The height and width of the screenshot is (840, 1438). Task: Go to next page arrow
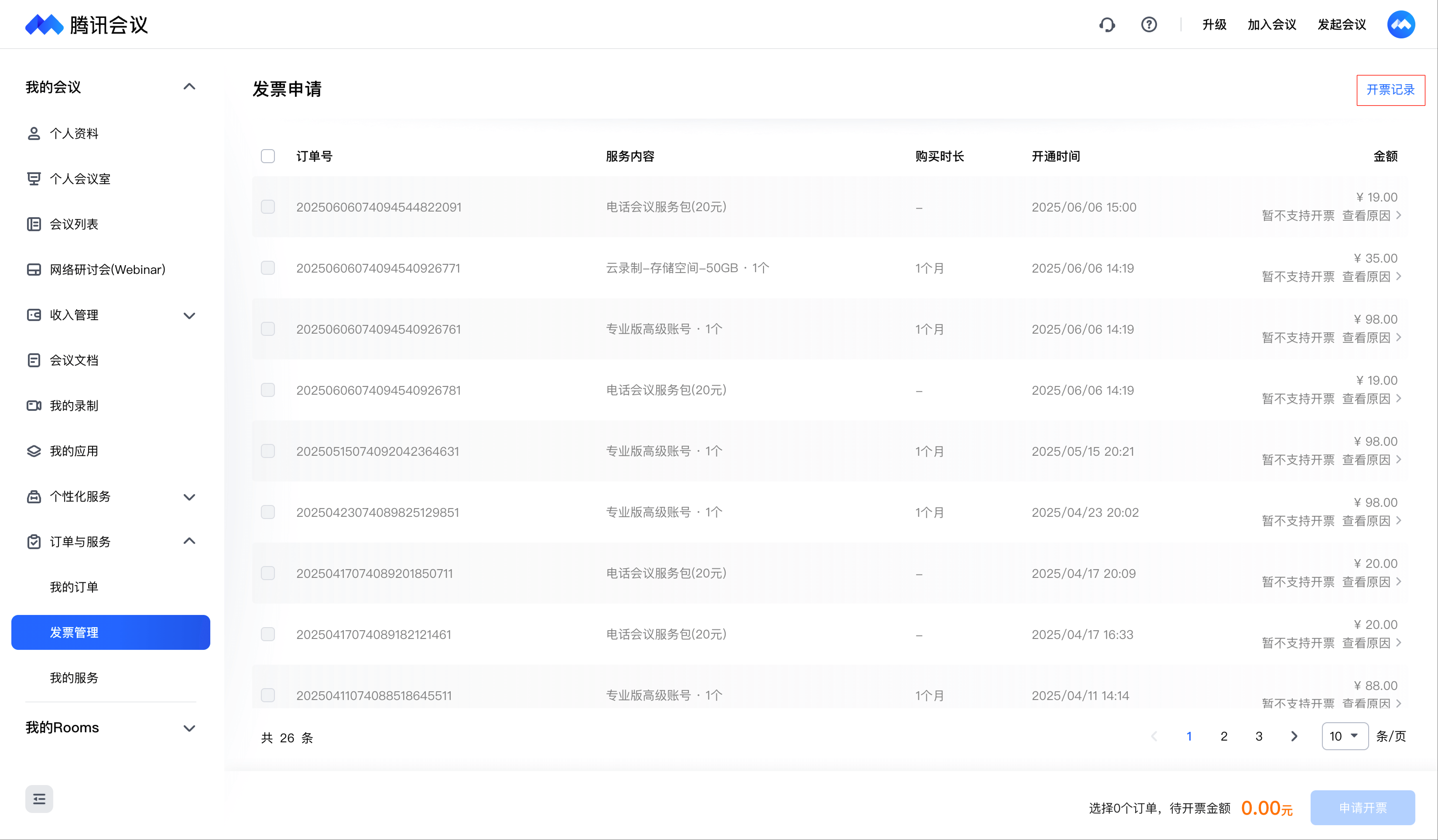(x=1294, y=736)
